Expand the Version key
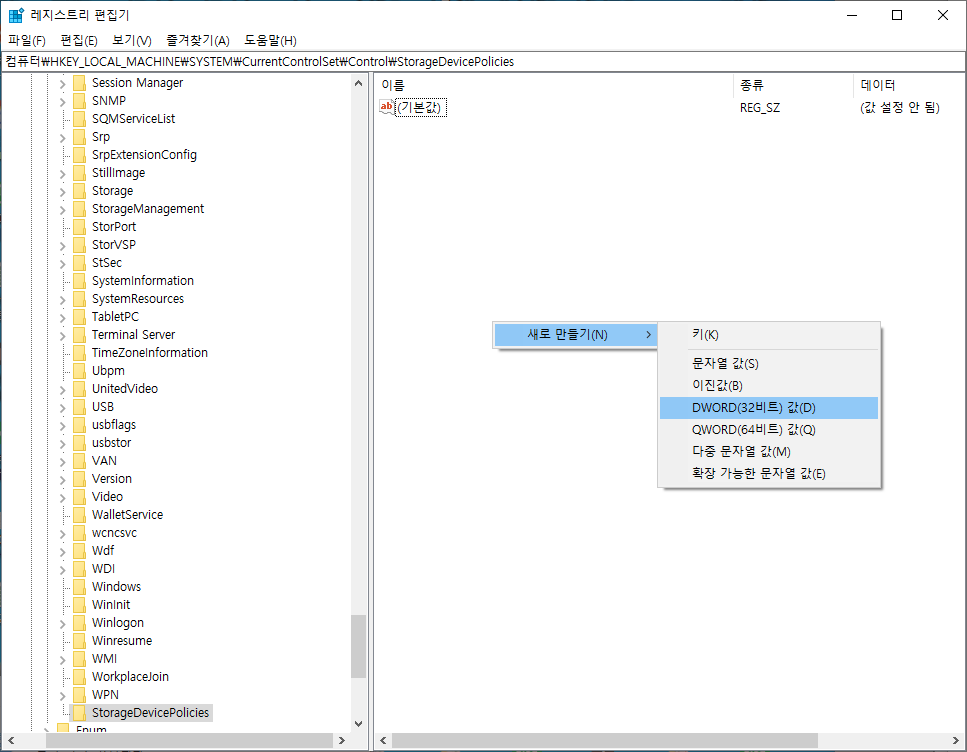This screenshot has width=967, height=752. (x=62, y=479)
